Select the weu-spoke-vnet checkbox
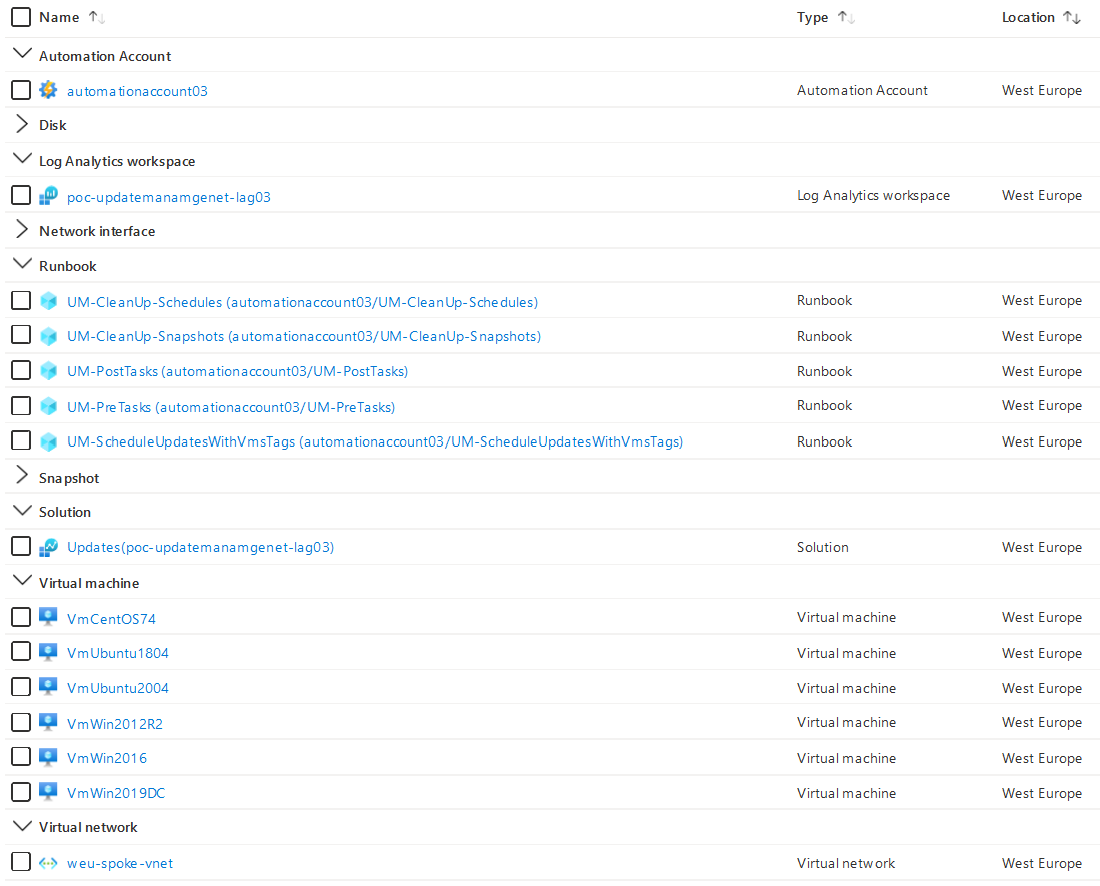1100x886 pixels. (21, 861)
